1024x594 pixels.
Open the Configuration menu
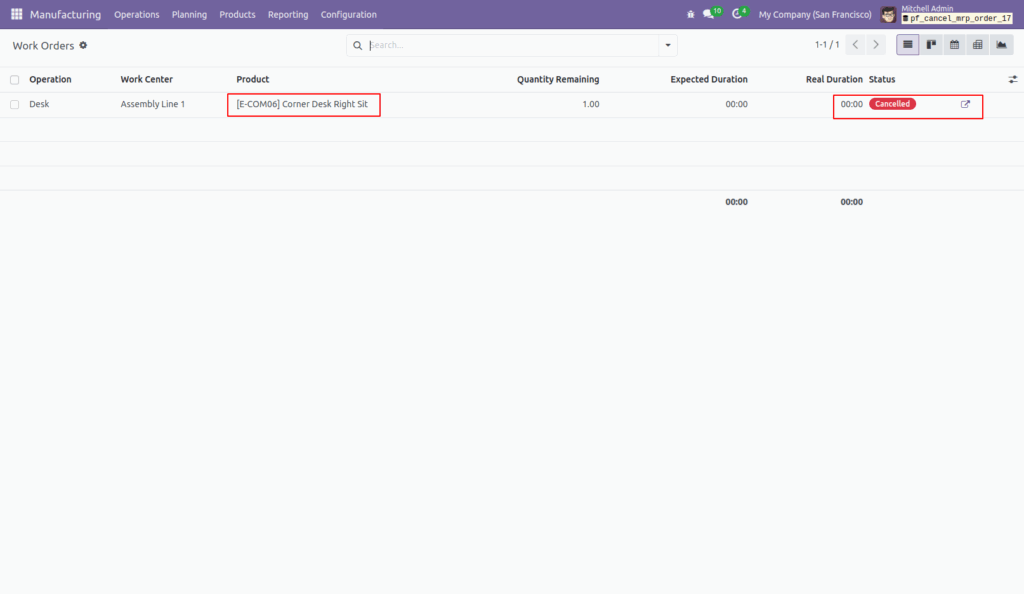tap(348, 14)
